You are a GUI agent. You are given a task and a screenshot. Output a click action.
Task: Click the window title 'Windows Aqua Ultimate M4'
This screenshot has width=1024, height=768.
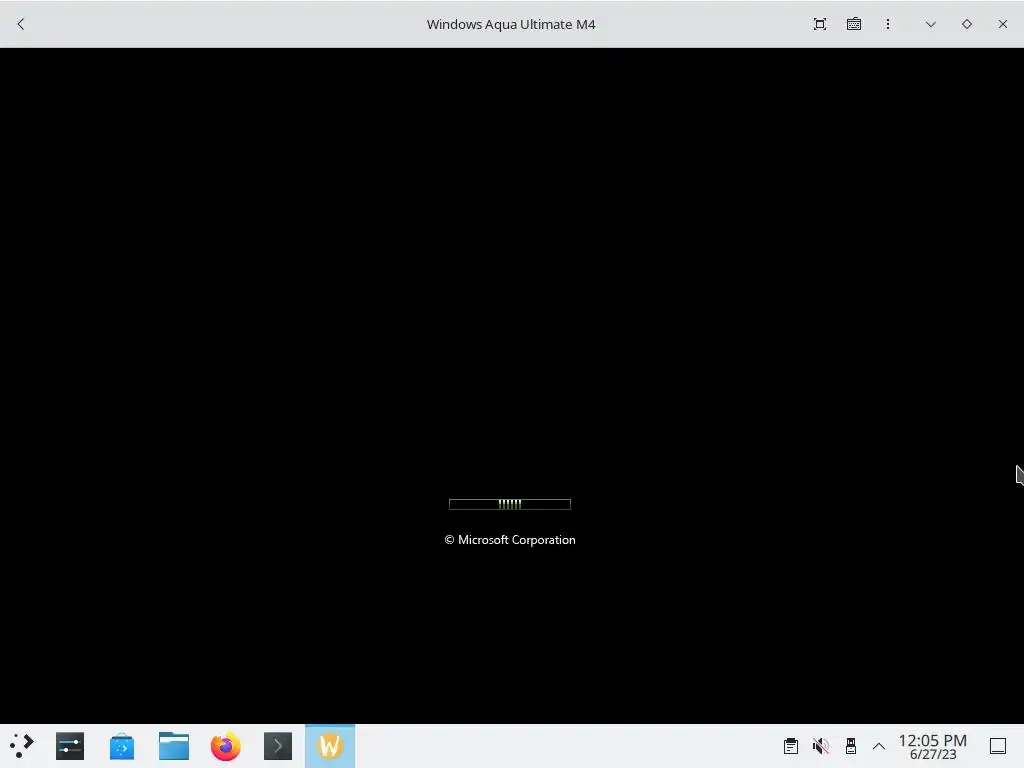pos(511,24)
